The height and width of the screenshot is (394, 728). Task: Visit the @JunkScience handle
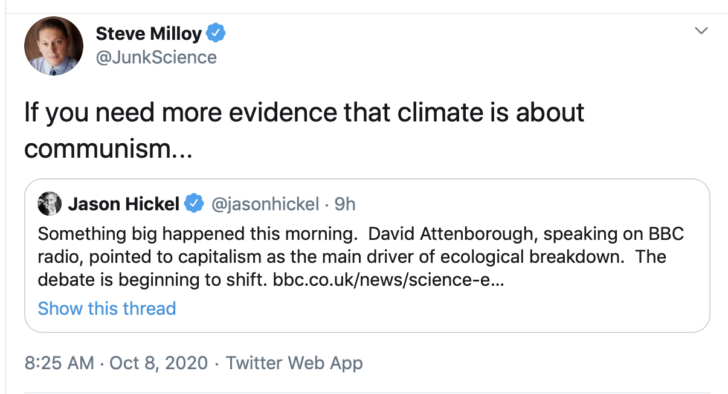(156, 58)
